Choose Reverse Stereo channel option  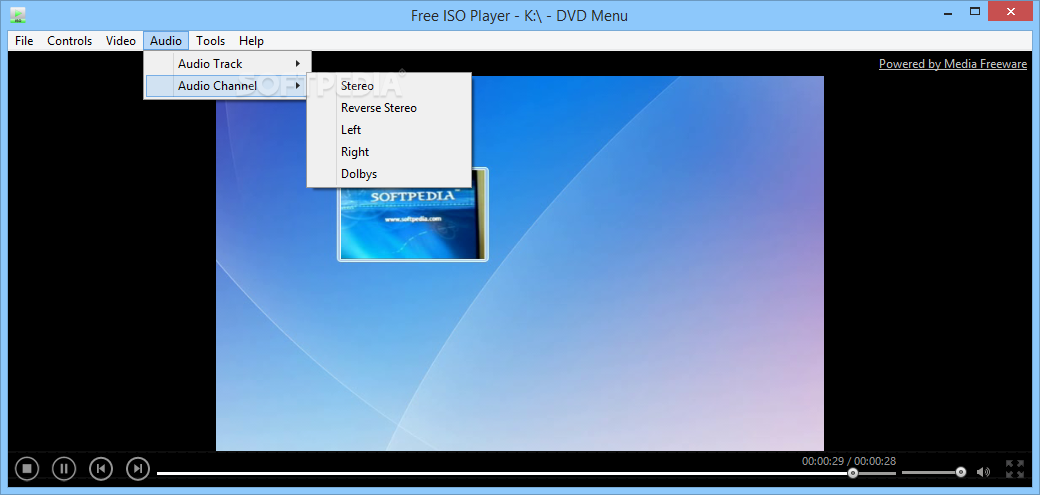click(x=389, y=107)
